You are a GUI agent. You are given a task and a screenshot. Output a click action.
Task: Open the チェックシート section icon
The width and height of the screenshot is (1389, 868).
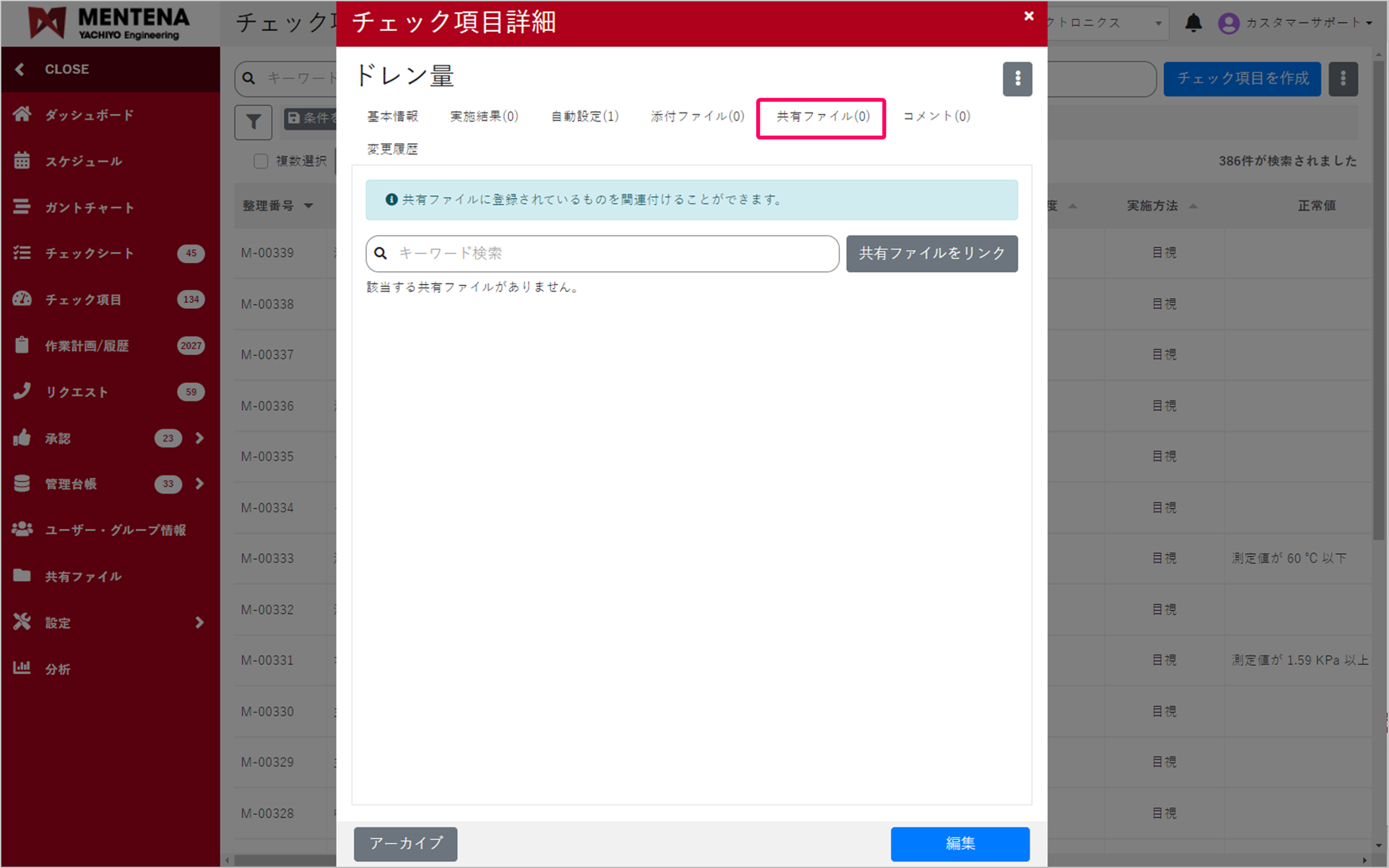(22, 253)
